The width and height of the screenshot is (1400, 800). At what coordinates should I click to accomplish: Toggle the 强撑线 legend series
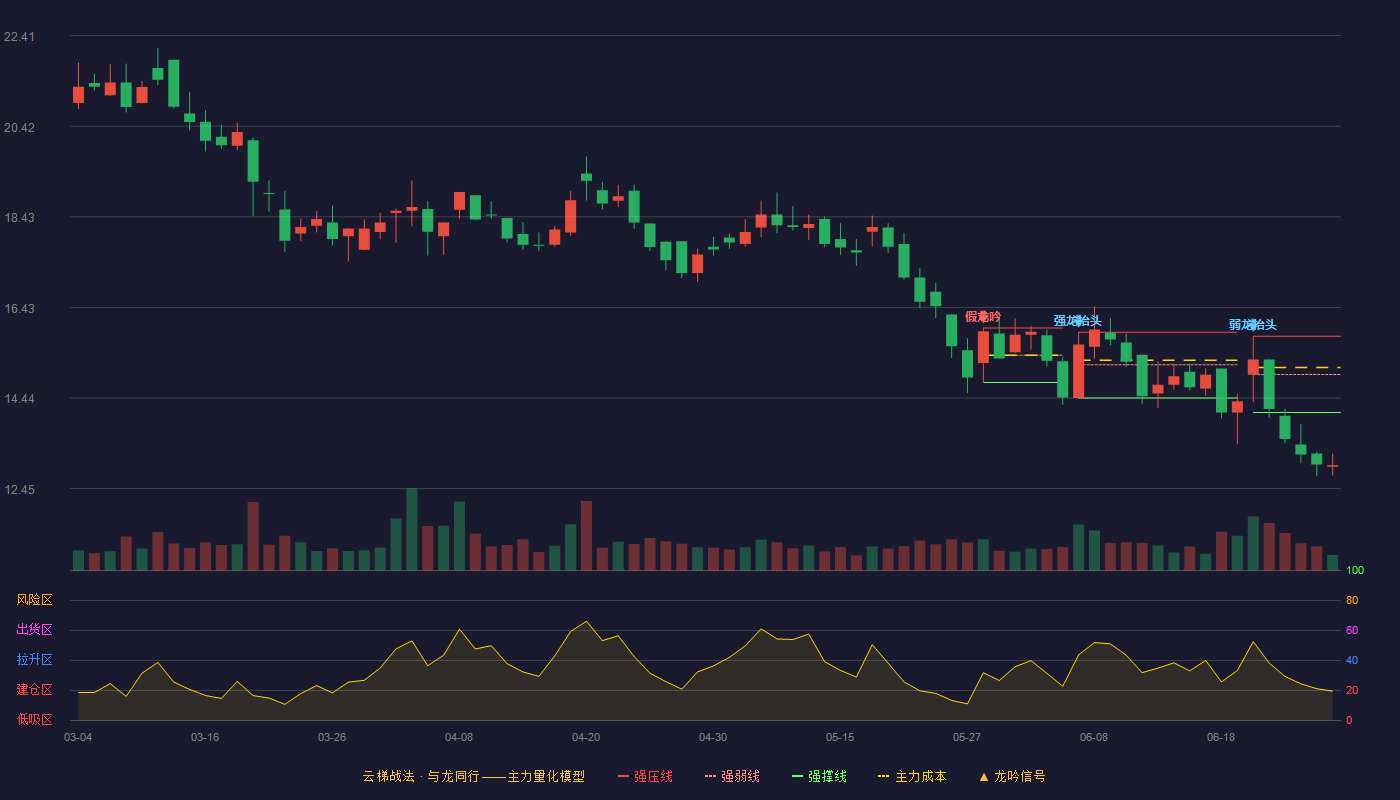(x=819, y=776)
